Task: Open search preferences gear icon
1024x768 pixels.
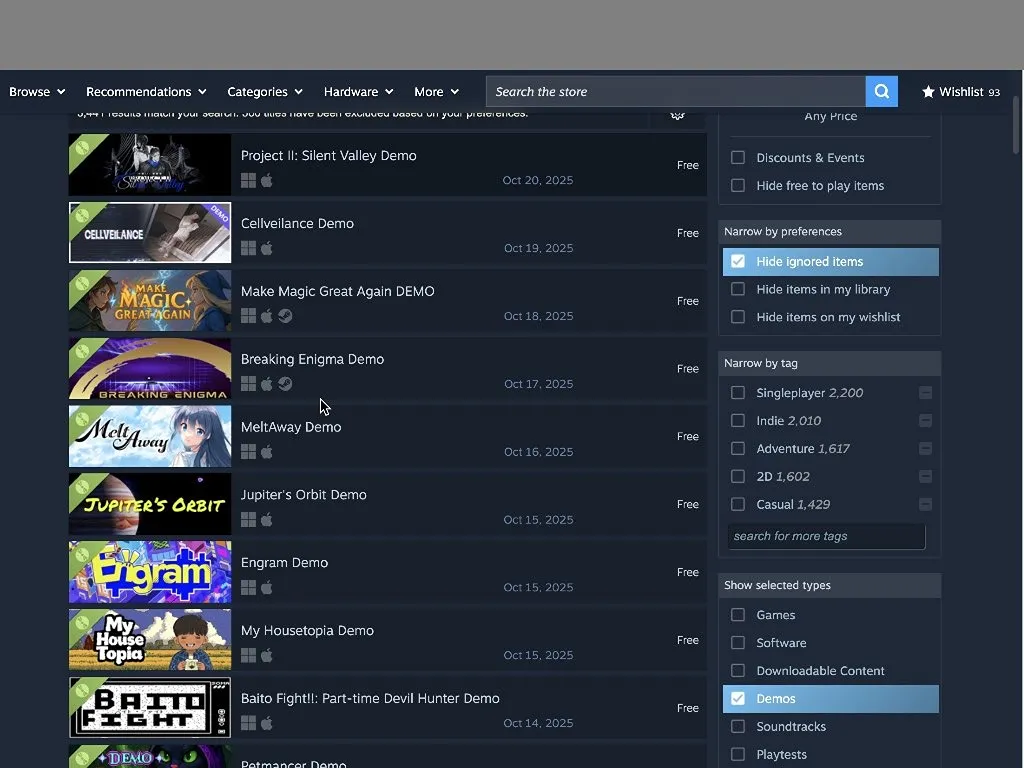Action: pos(677,115)
